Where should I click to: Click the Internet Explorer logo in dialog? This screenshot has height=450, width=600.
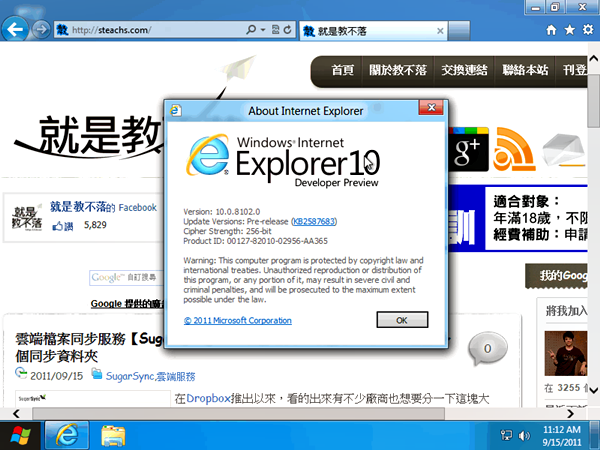tap(208, 155)
